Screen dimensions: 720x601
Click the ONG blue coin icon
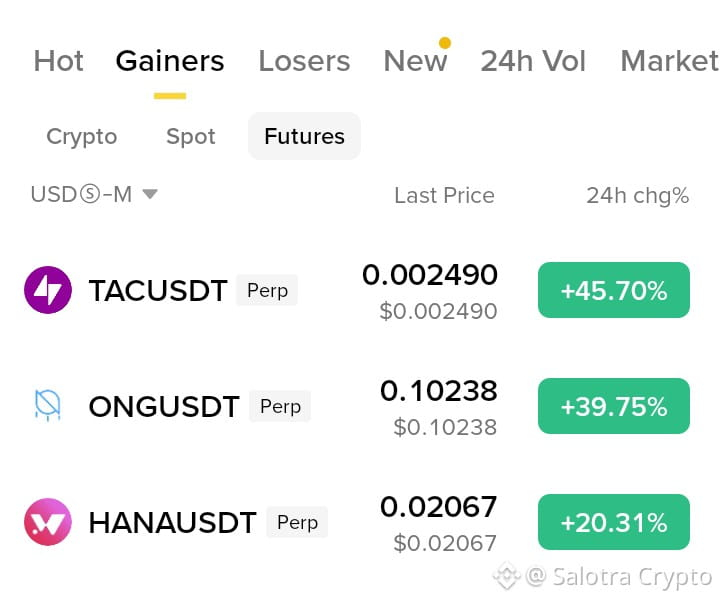coord(48,405)
